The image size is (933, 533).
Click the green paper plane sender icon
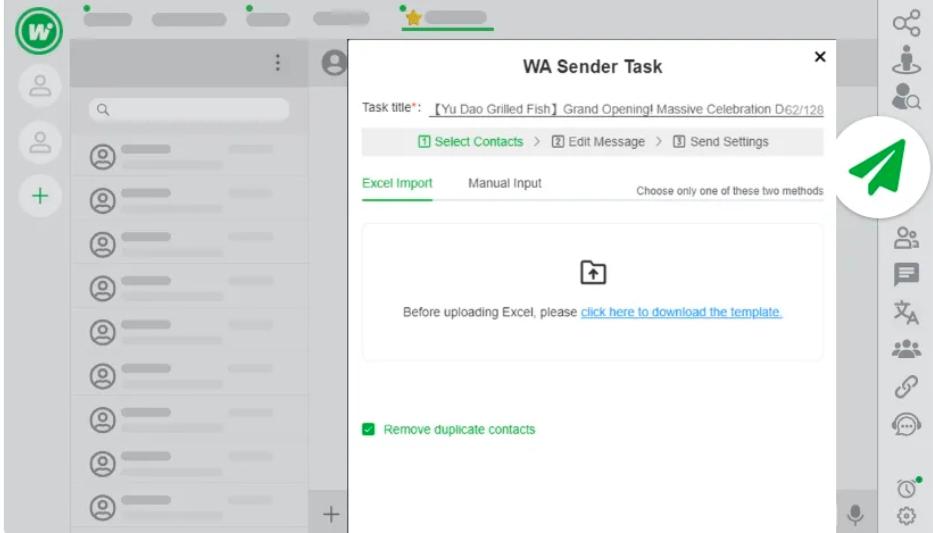(877, 167)
